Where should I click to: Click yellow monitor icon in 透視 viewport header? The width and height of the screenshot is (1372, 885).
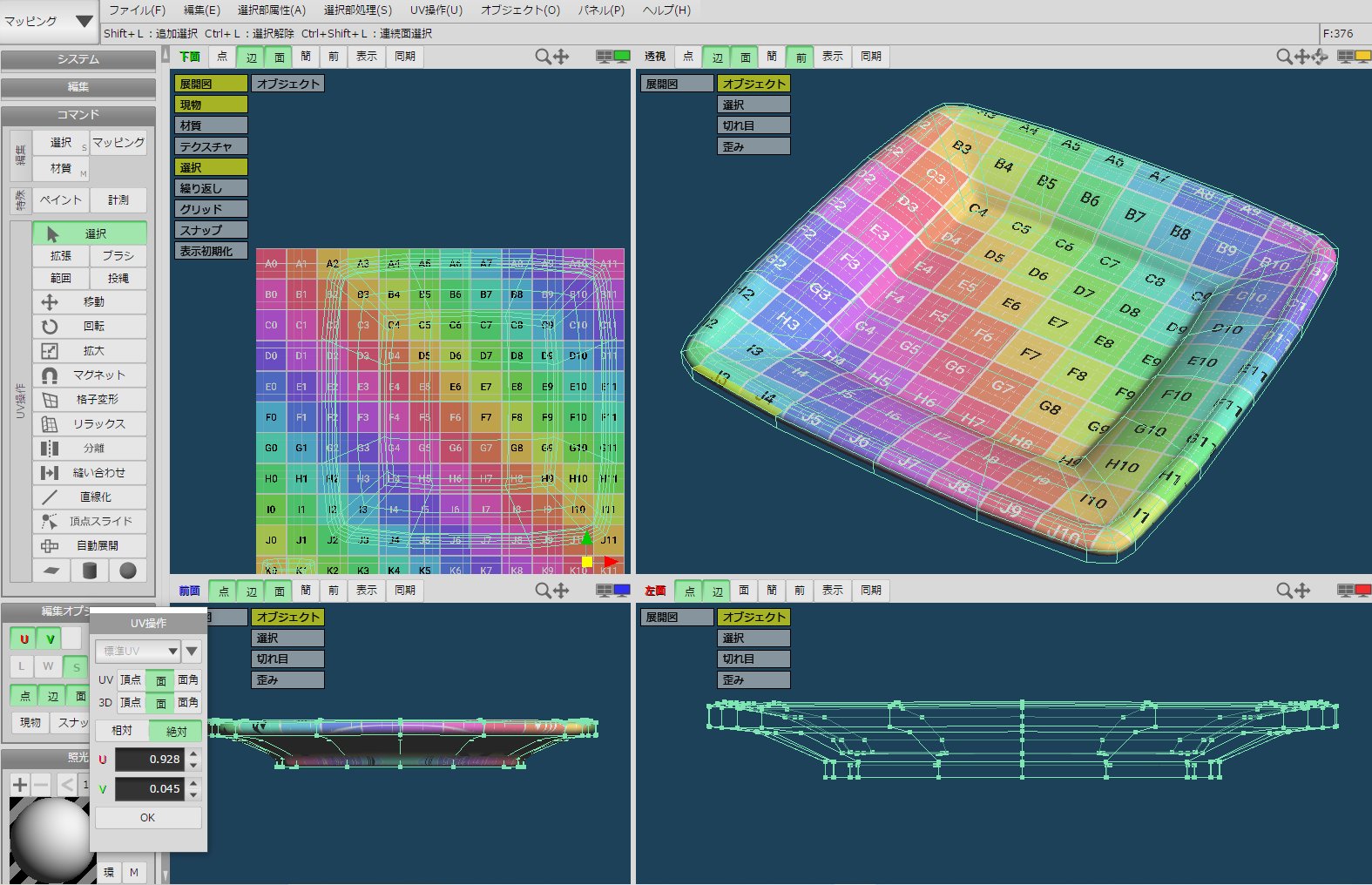(1363, 57)
